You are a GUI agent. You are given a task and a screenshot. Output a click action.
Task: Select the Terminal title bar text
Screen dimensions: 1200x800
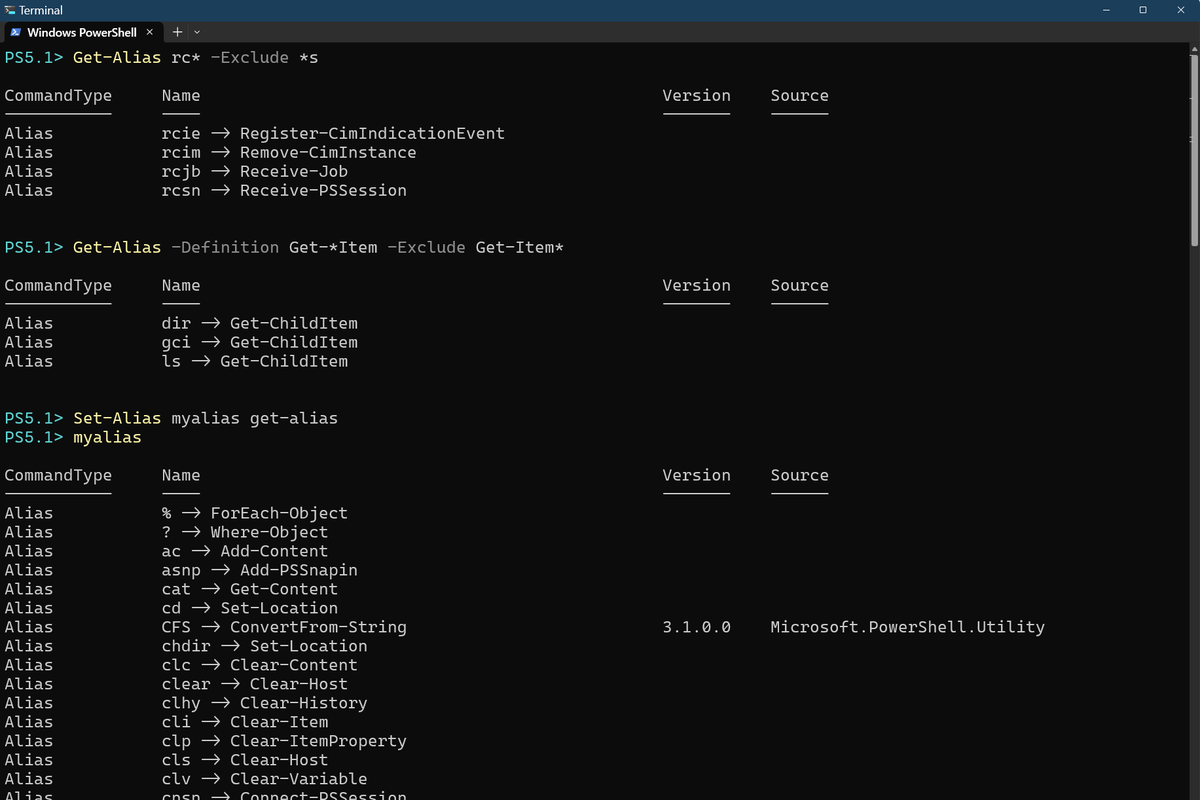[x=40, y=9]
